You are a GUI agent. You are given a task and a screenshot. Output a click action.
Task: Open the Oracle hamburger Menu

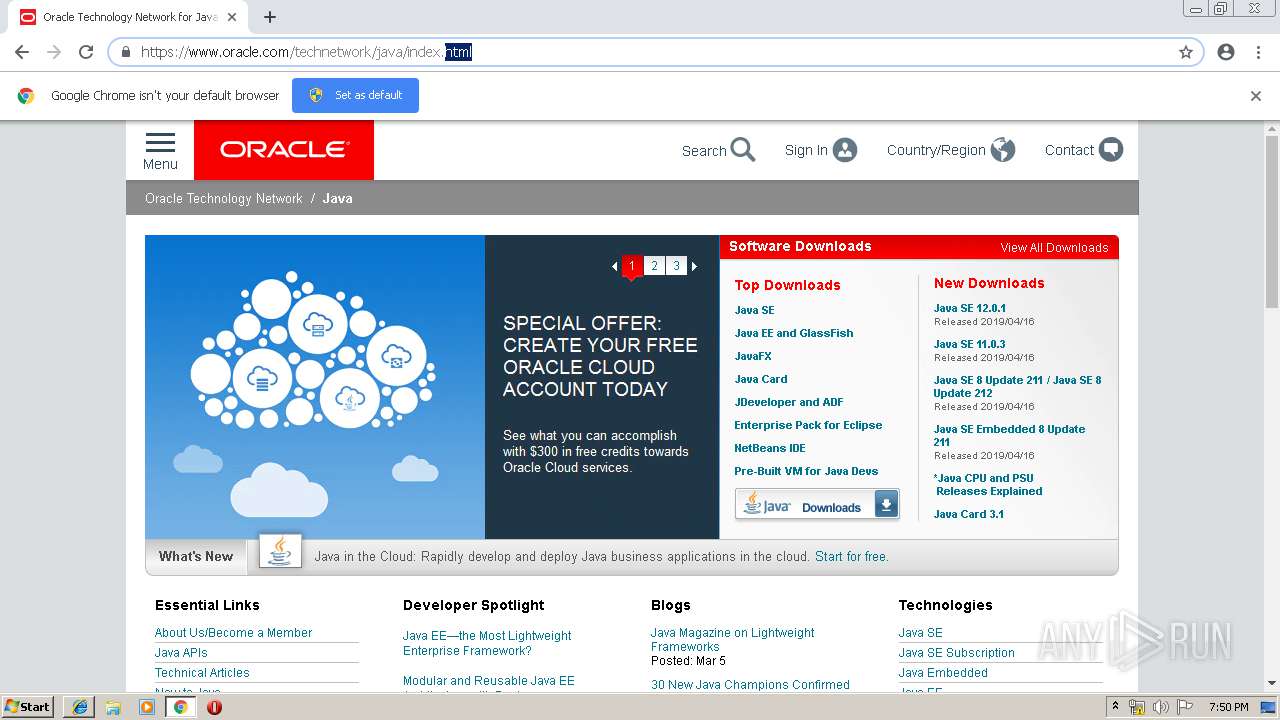(x=160, y=151)
